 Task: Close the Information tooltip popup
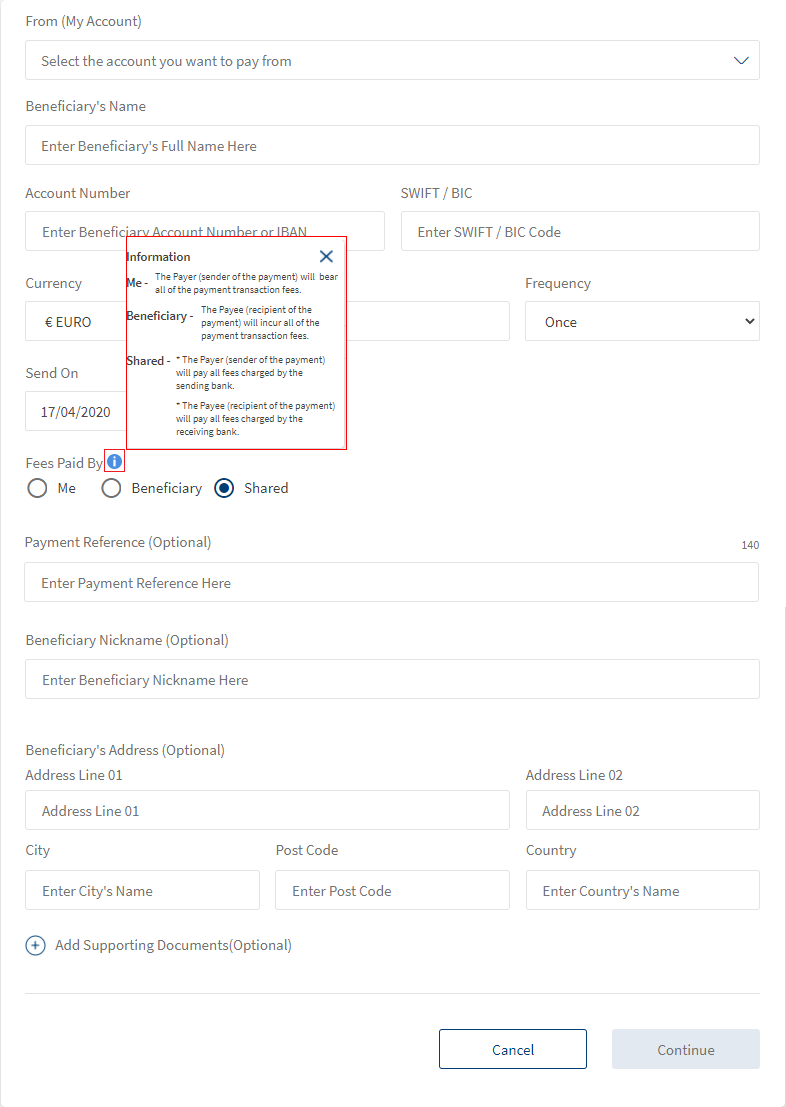click(x=326, y=257)
